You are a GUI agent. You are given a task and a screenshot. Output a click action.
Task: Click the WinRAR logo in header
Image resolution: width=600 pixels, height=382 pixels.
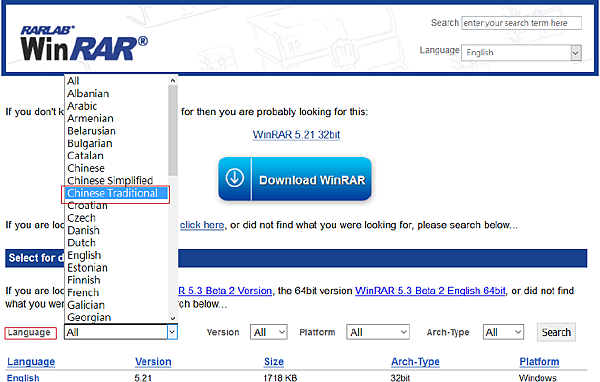84,43
